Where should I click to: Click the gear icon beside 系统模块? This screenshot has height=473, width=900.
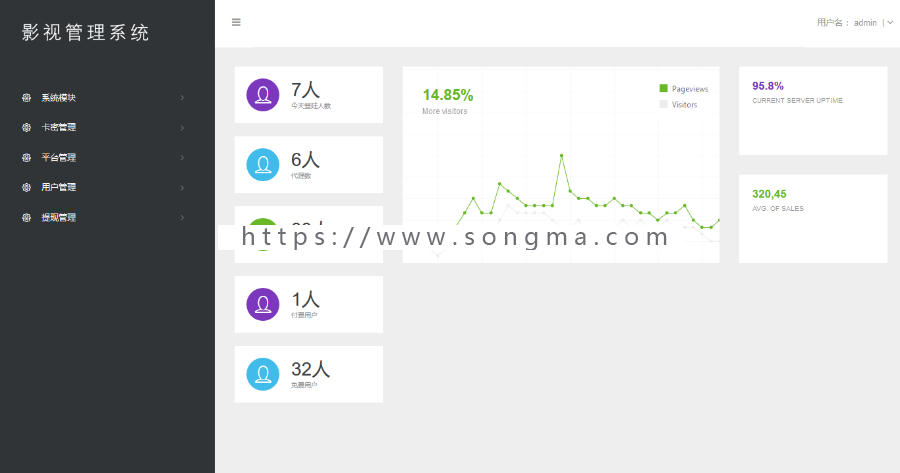27,98
